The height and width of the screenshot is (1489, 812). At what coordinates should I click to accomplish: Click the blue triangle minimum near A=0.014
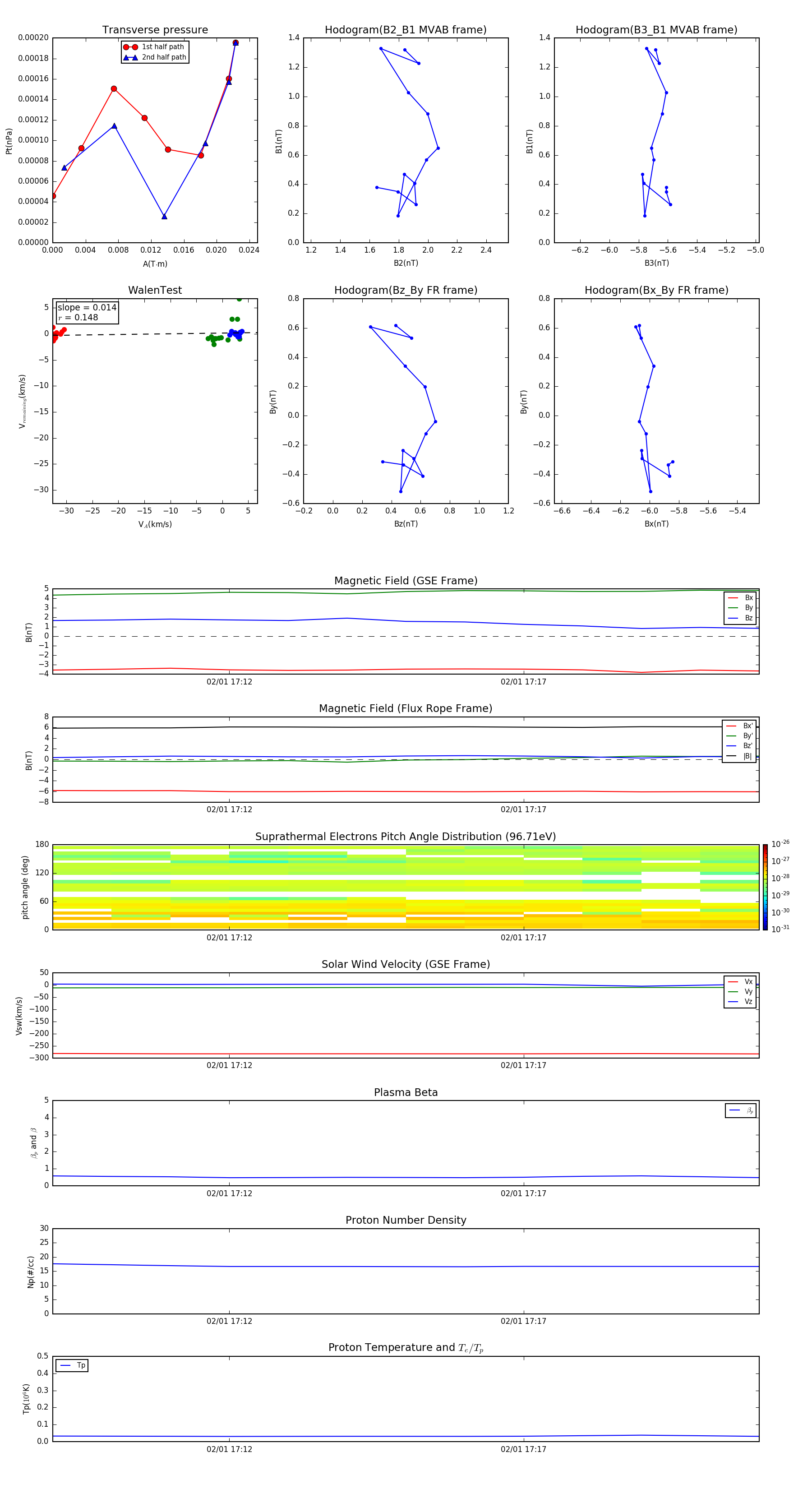[164, 216]
